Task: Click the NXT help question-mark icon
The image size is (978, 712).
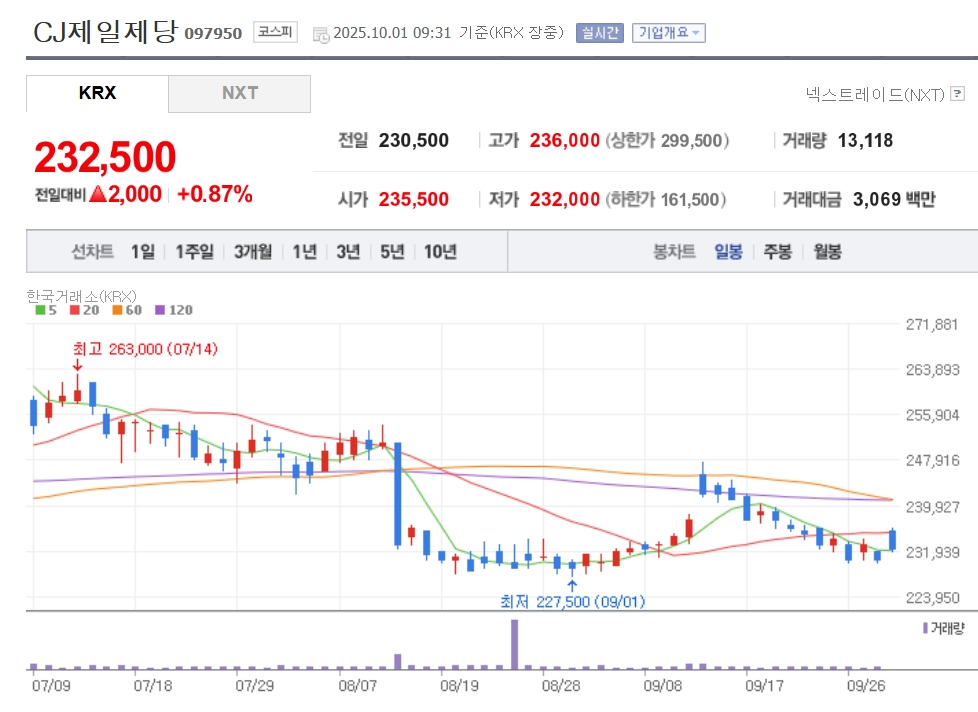Action: (x=957, y=94)
